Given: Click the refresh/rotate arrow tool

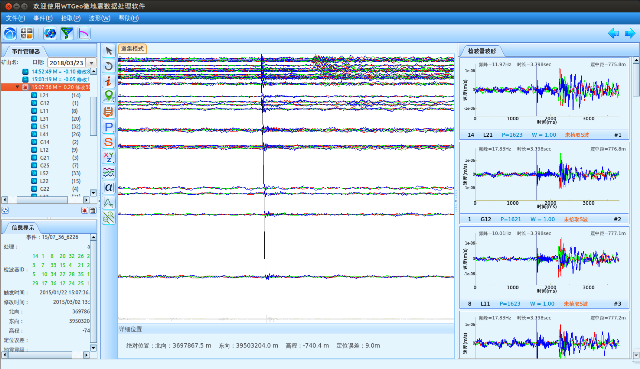Looking at the screenshot, I should point(109,66).
